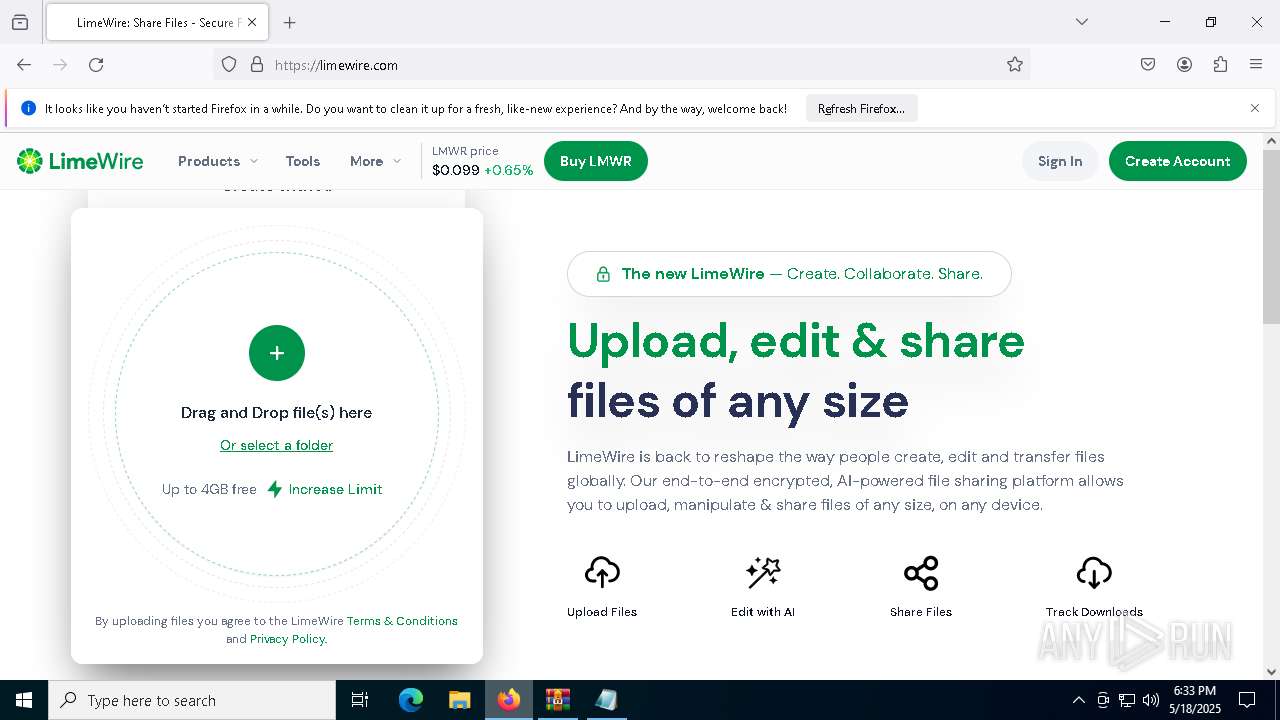Image resolution: width=1280 pixels, height=720 pixels.
Task: Open WinRAR from the taskbar
Action: pyautogui.click(x=557, y=700)
